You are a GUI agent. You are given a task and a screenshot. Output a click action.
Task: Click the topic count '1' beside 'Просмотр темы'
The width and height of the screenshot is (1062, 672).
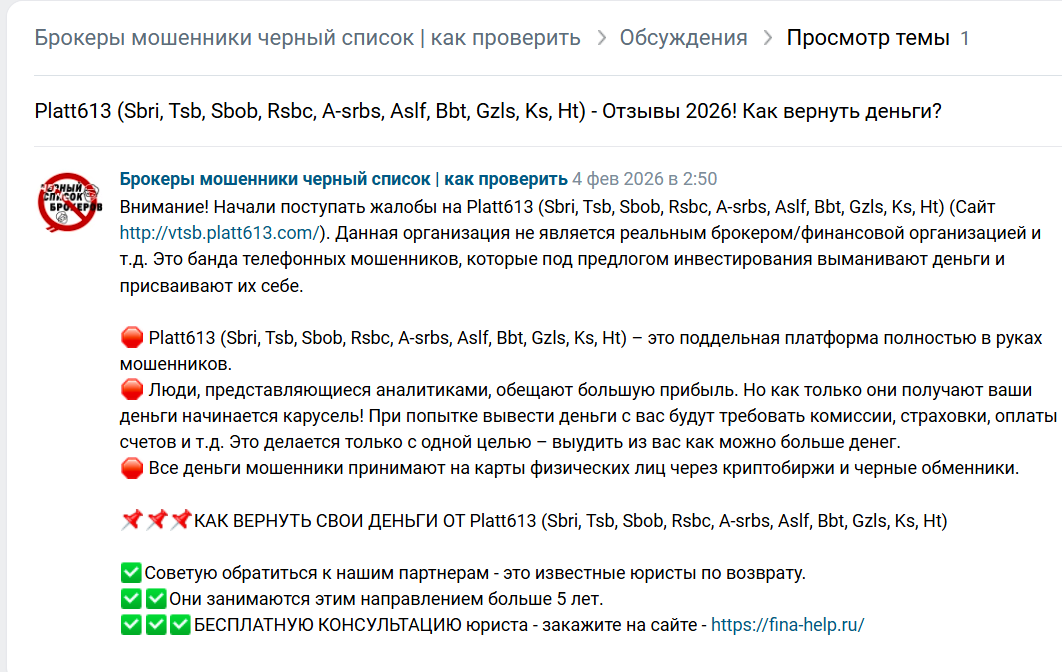[x=964, y=38]
